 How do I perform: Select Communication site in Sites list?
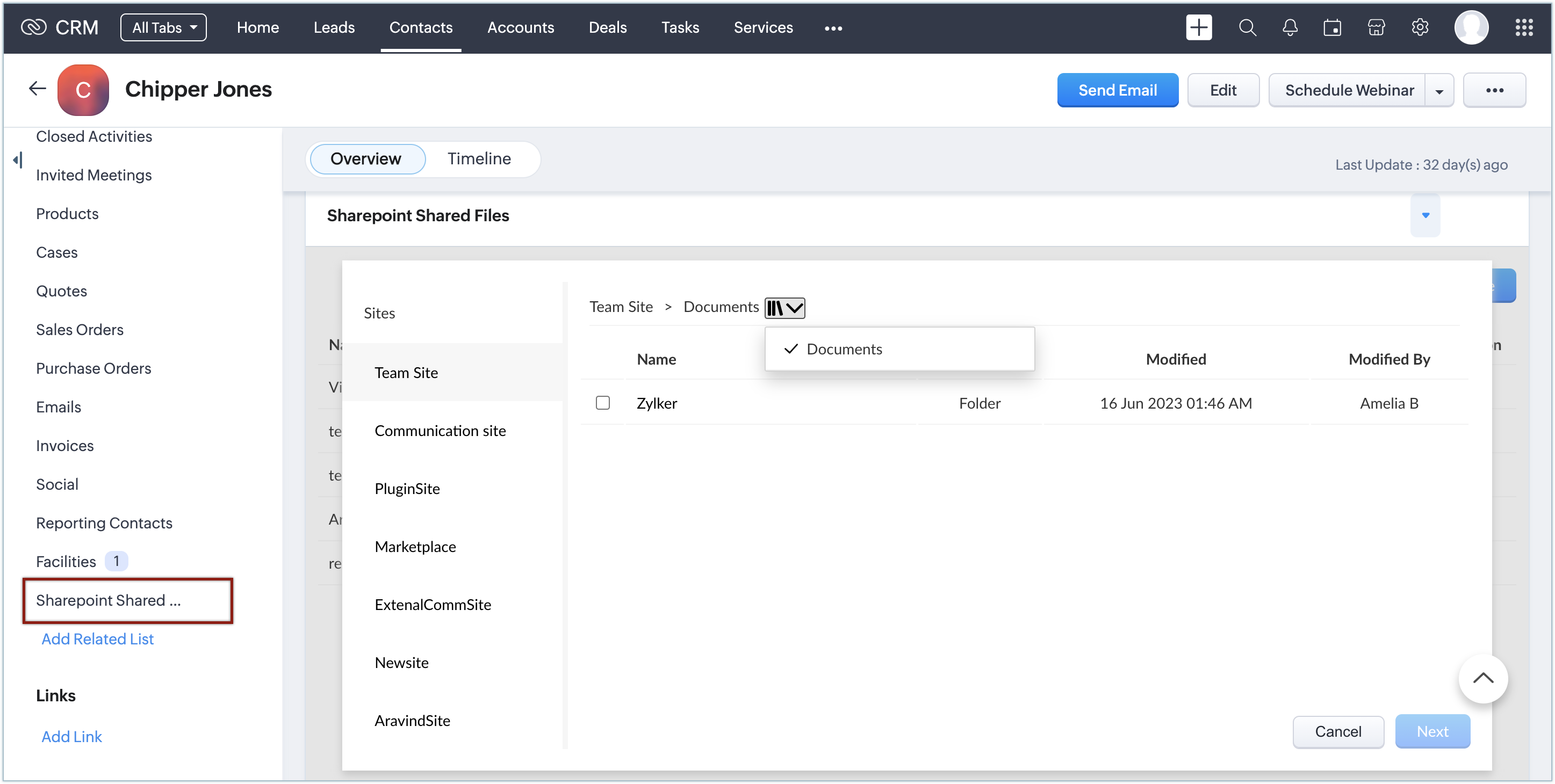pos(440,431)
